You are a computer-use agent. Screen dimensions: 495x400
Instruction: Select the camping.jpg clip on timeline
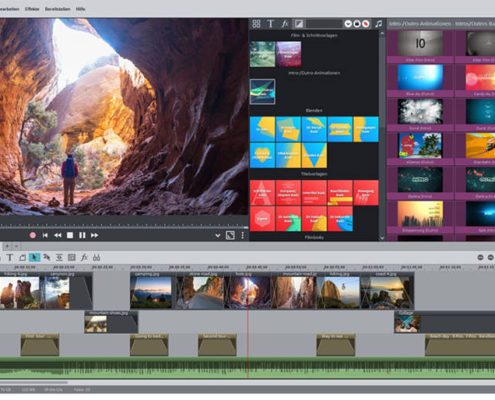151,291
